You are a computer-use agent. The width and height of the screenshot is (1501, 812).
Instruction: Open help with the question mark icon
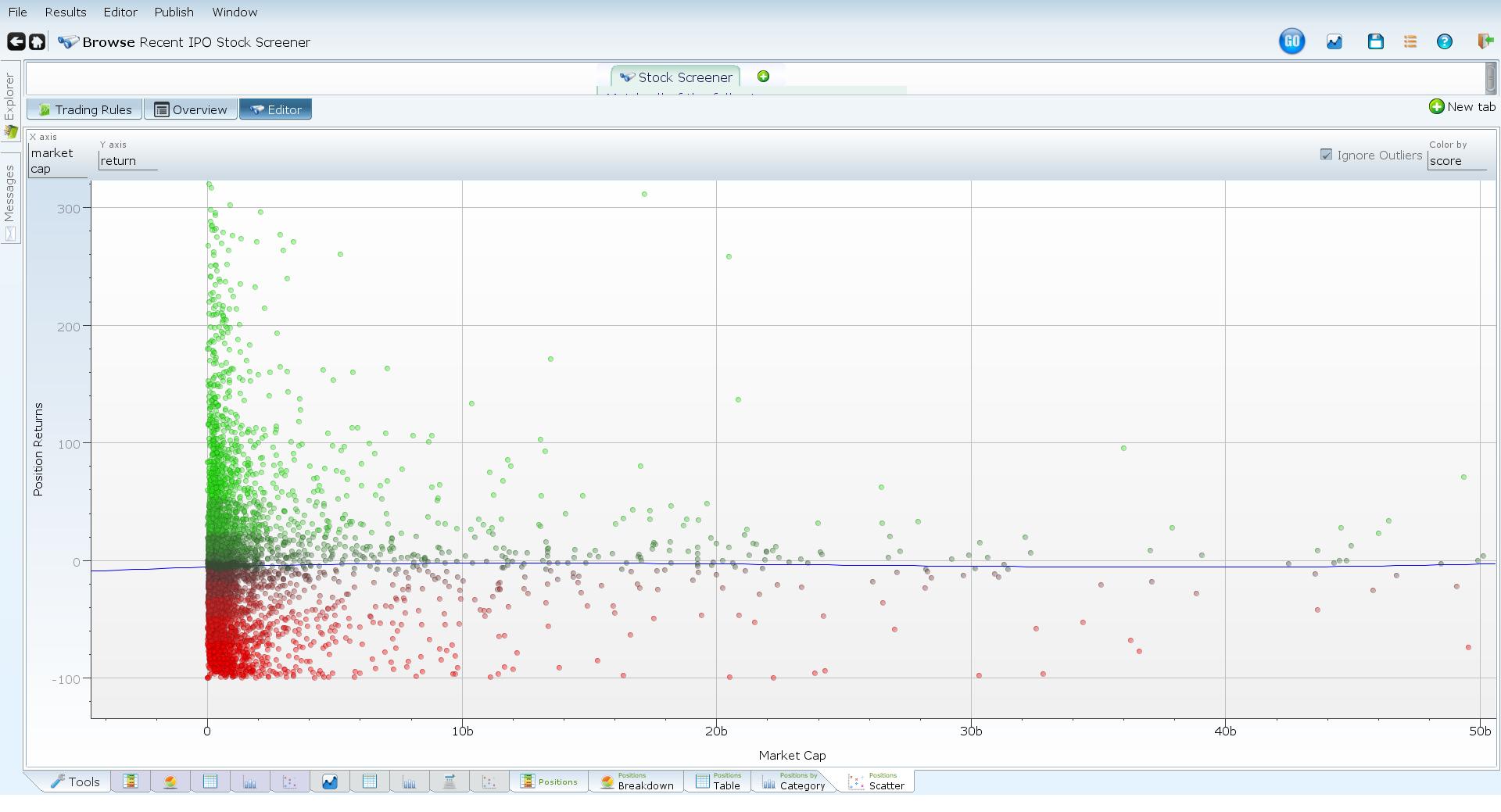point(1445,41)
